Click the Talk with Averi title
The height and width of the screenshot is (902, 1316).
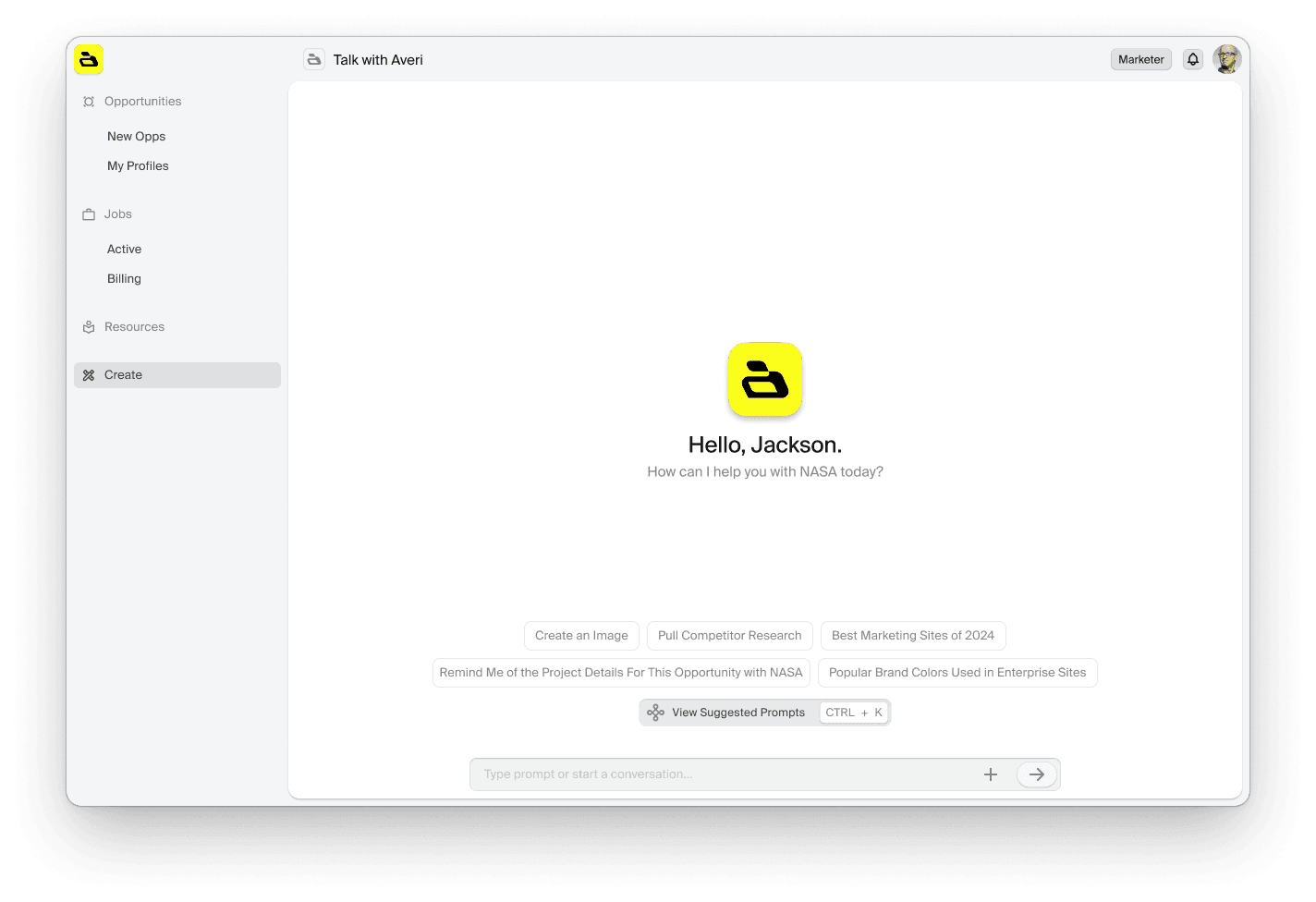pyautogui.click(x=378, y=60)
